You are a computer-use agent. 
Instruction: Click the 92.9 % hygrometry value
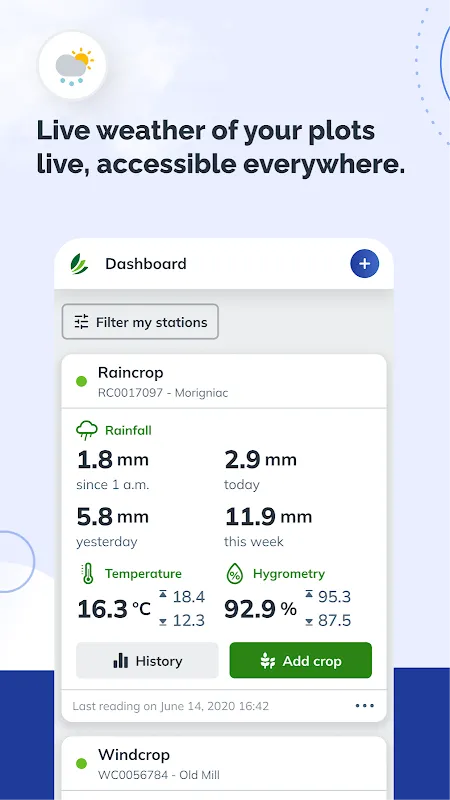260,609
